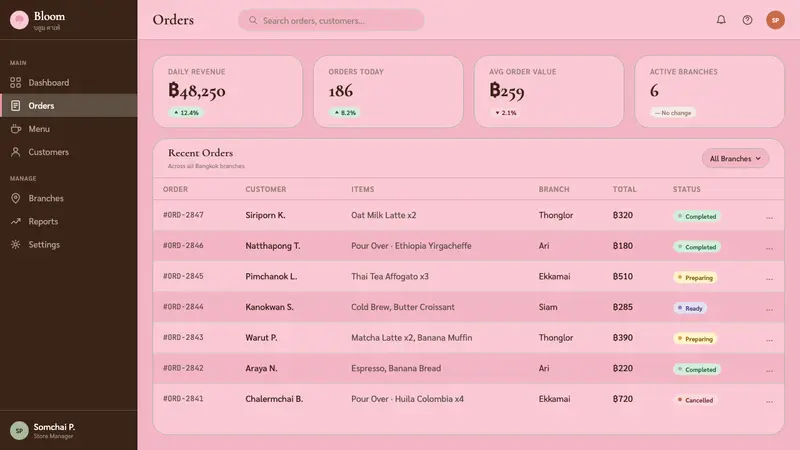Viewport: 800px width, 450px height.
Task: Open the help question mark icon
Action: [x=747, y=20]
